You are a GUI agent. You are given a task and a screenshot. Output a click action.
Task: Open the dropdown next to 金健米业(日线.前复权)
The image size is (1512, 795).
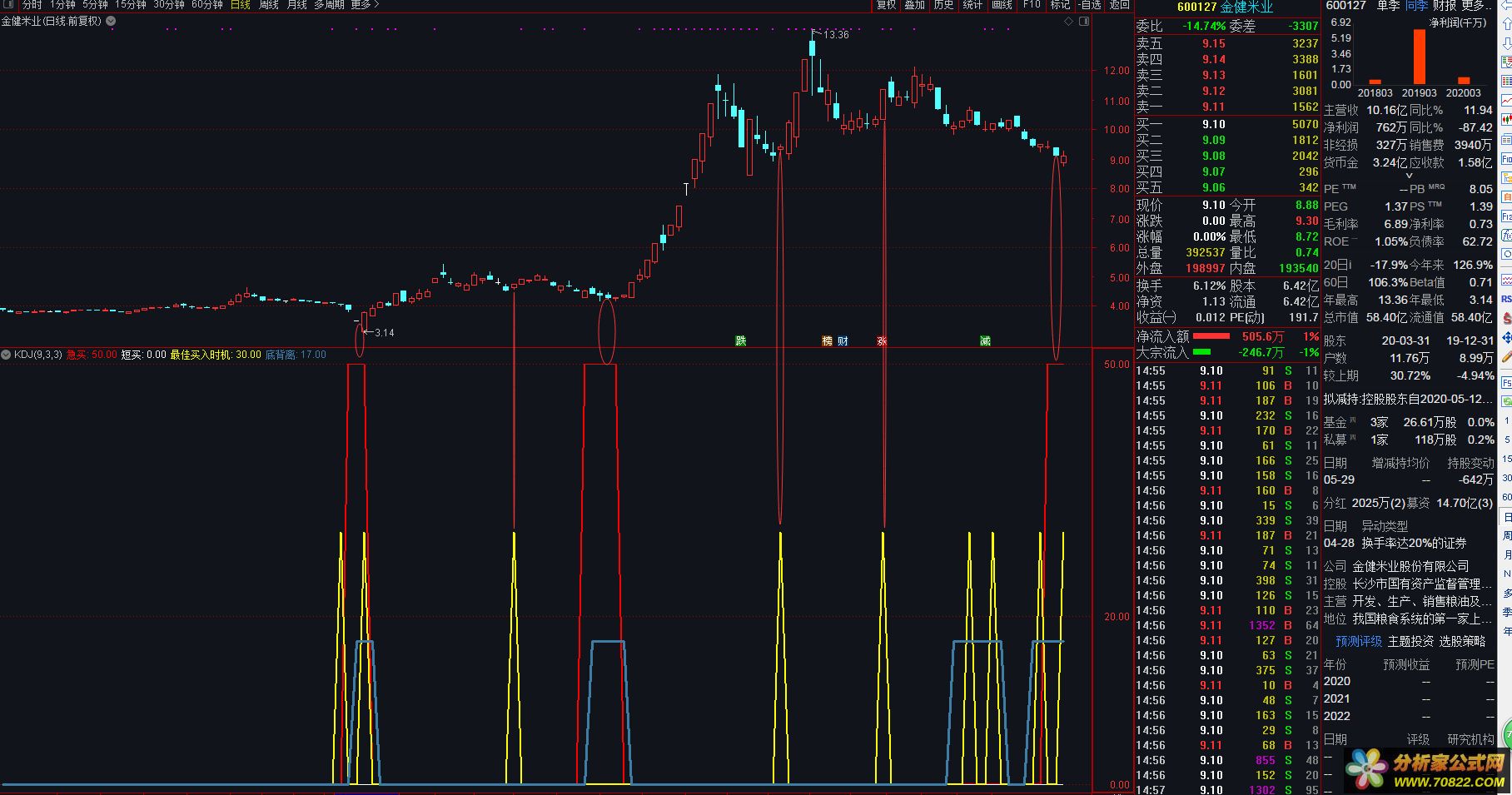coord(111,22)
